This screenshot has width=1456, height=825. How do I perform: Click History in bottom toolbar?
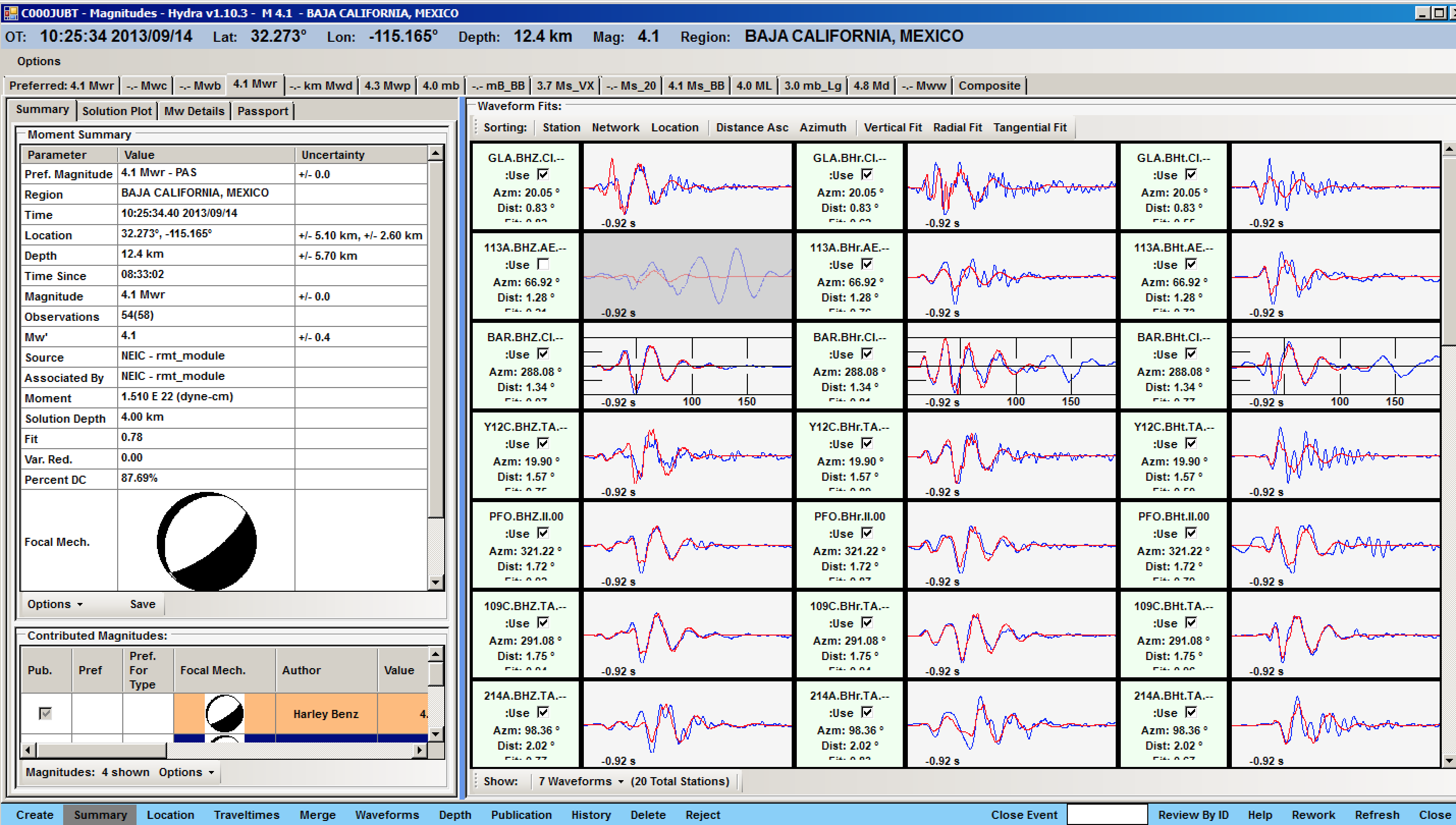(590, 814)
